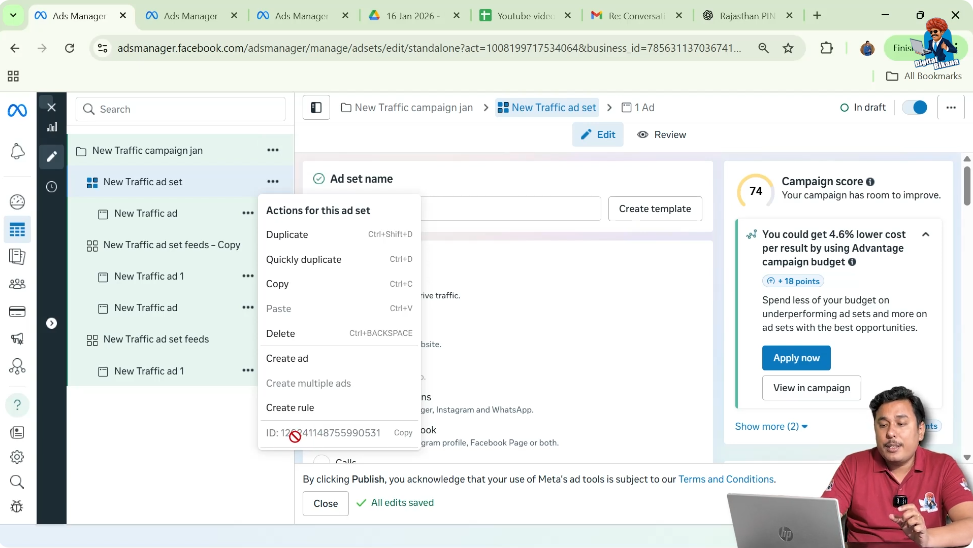Switch to the Edit tab
The height and width of the screenshot is (548, 973).
(598, 135)
